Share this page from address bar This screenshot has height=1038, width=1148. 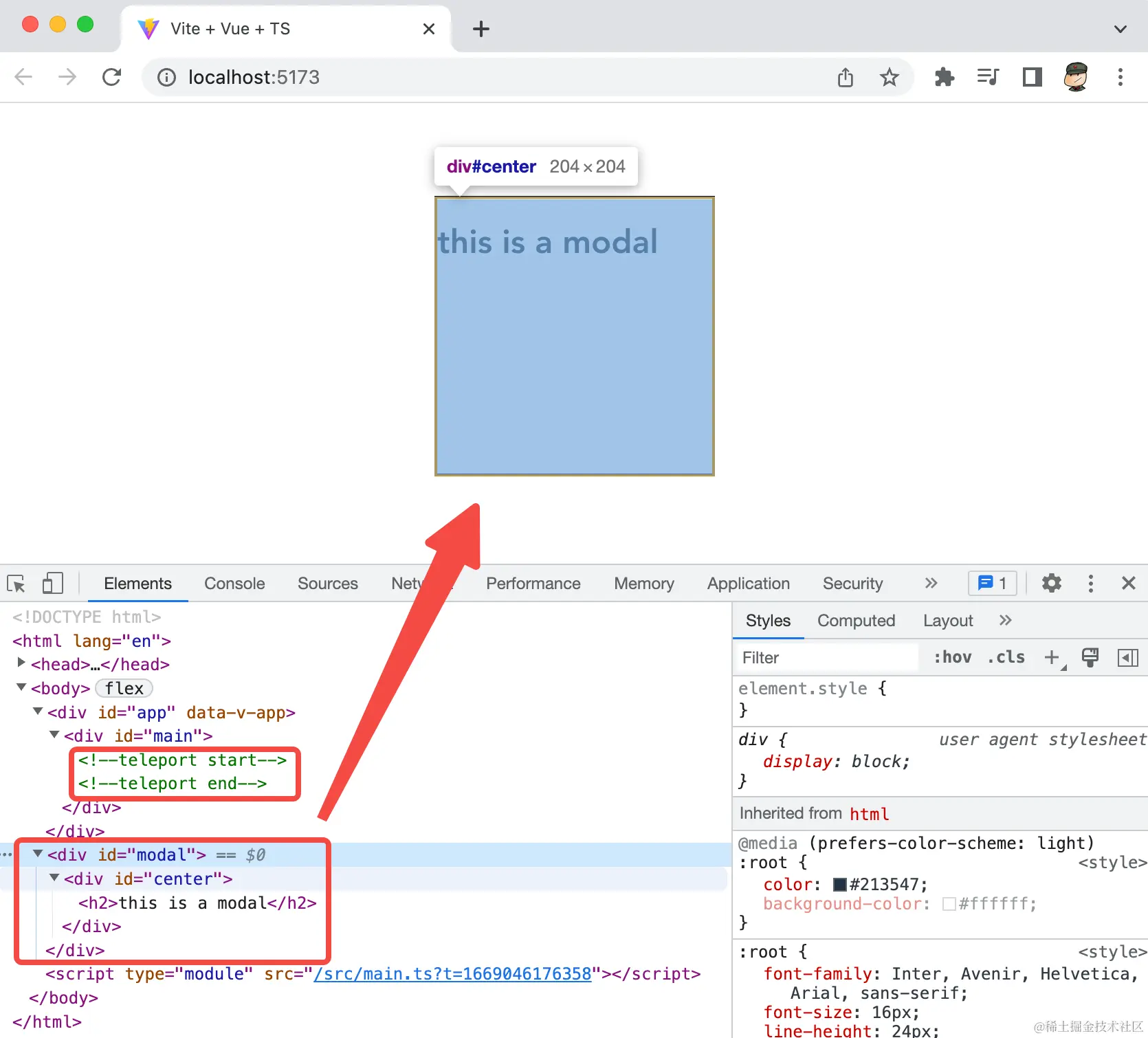[846, 77]
